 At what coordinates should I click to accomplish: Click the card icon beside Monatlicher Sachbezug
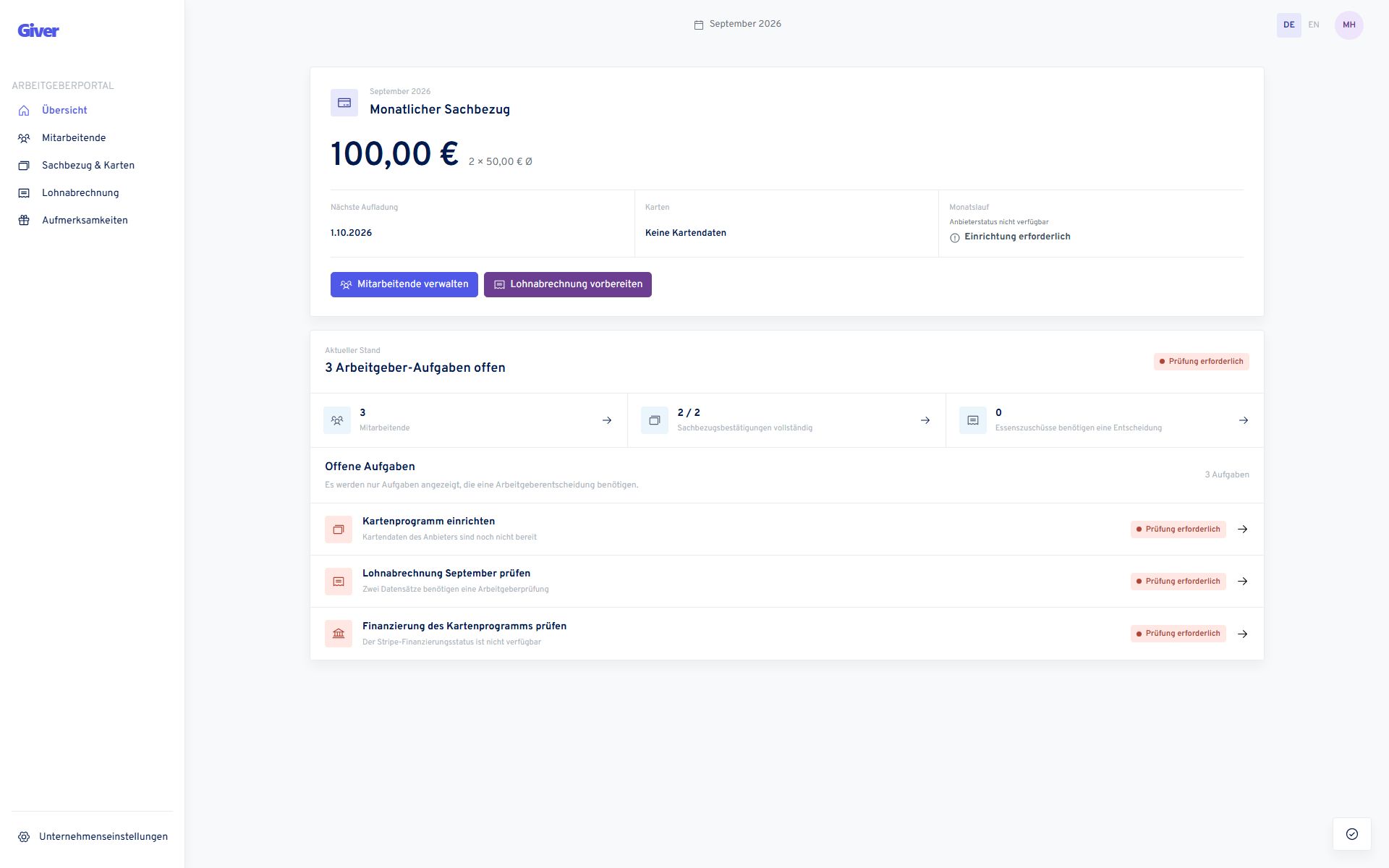pyautogui.click(x=344, y=103)
